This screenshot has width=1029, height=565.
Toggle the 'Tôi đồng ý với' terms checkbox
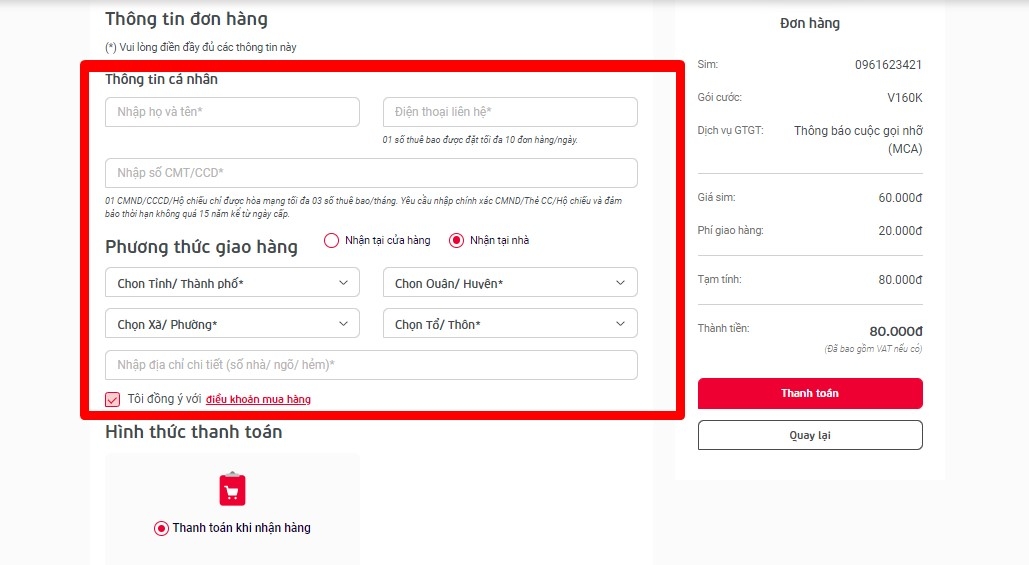click(112, 399)
